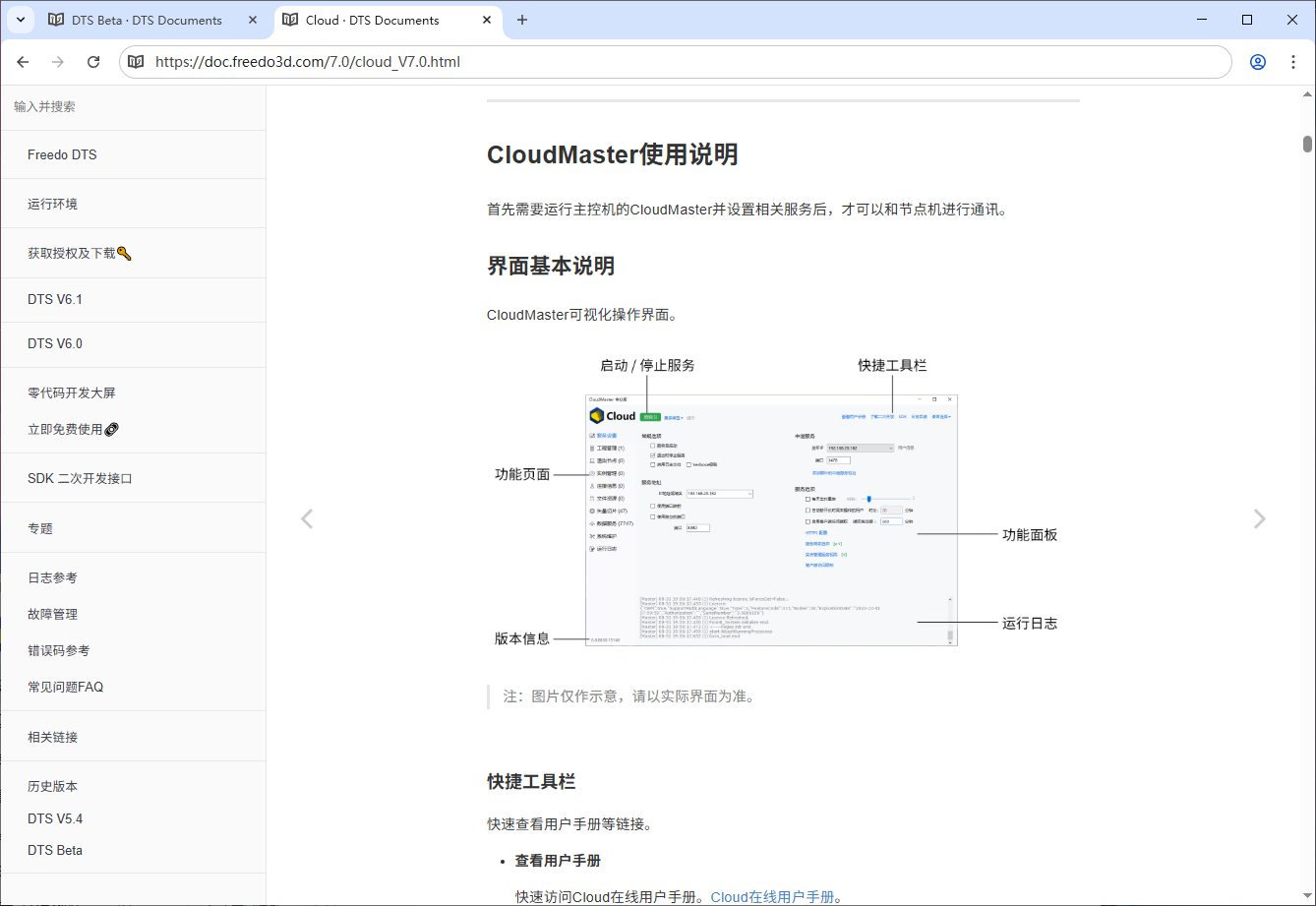Reload the page with the refresh icon
The width and height of the screenshot is (1316, 906).
click(93, 62)
